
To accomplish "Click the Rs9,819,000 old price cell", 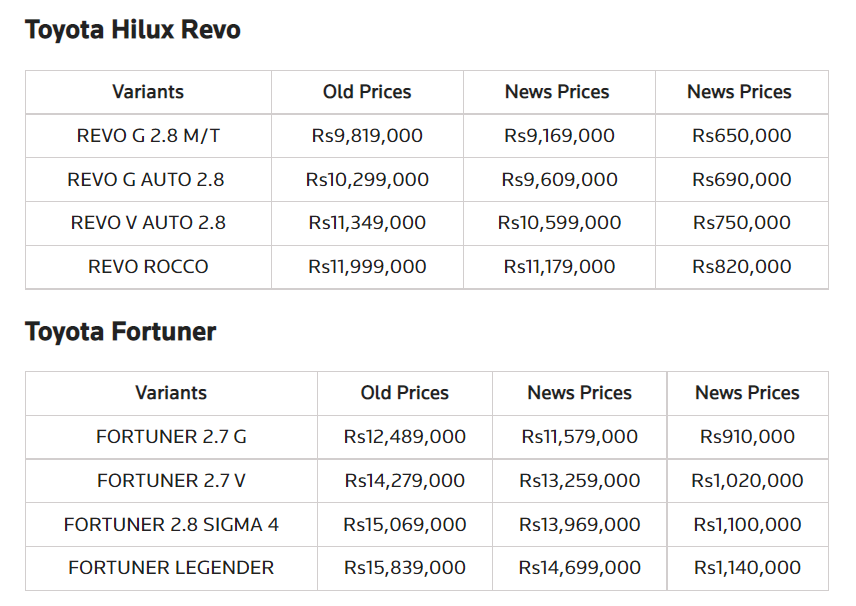I will click(367, 136).
